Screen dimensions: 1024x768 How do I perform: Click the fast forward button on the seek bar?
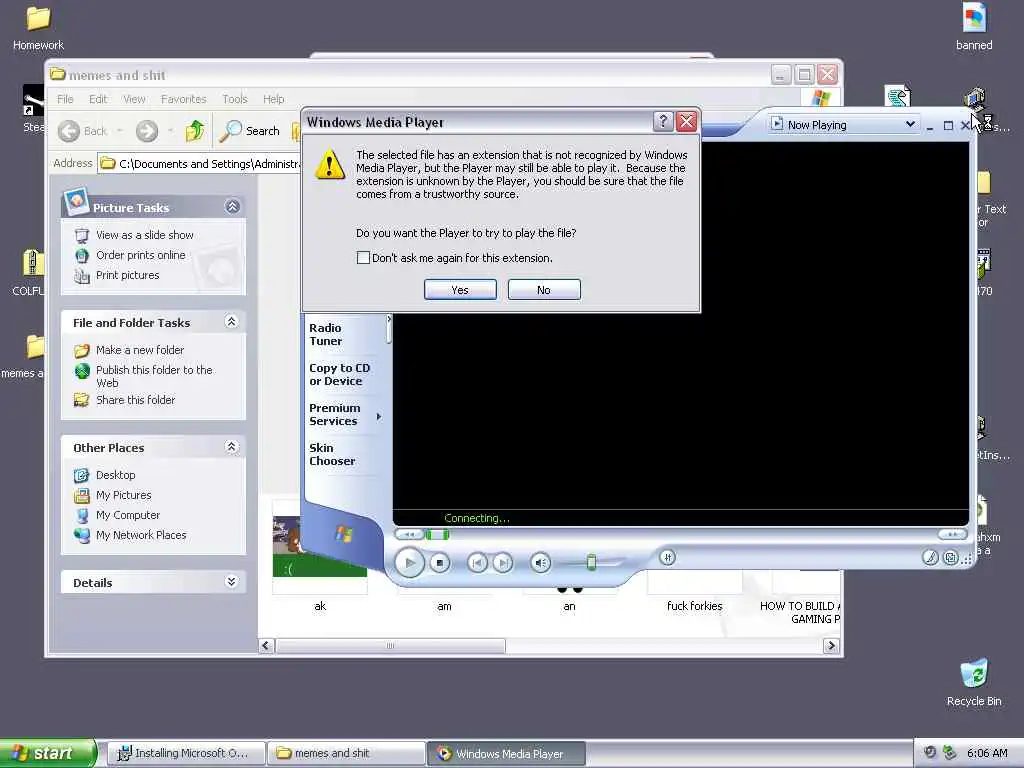(x=952, y=534)
